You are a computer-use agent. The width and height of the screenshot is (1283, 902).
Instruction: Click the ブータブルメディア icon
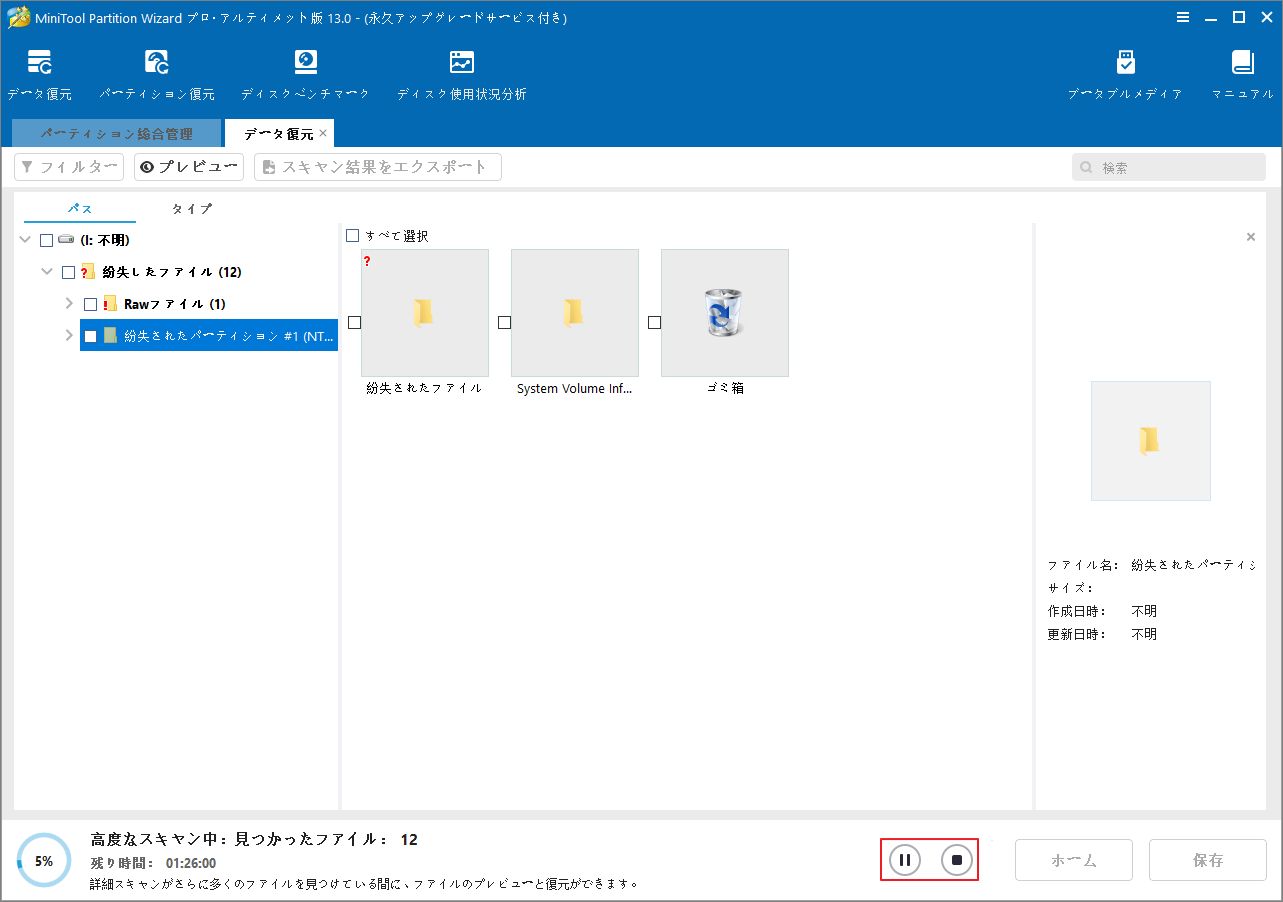[x=1125, y=62]
